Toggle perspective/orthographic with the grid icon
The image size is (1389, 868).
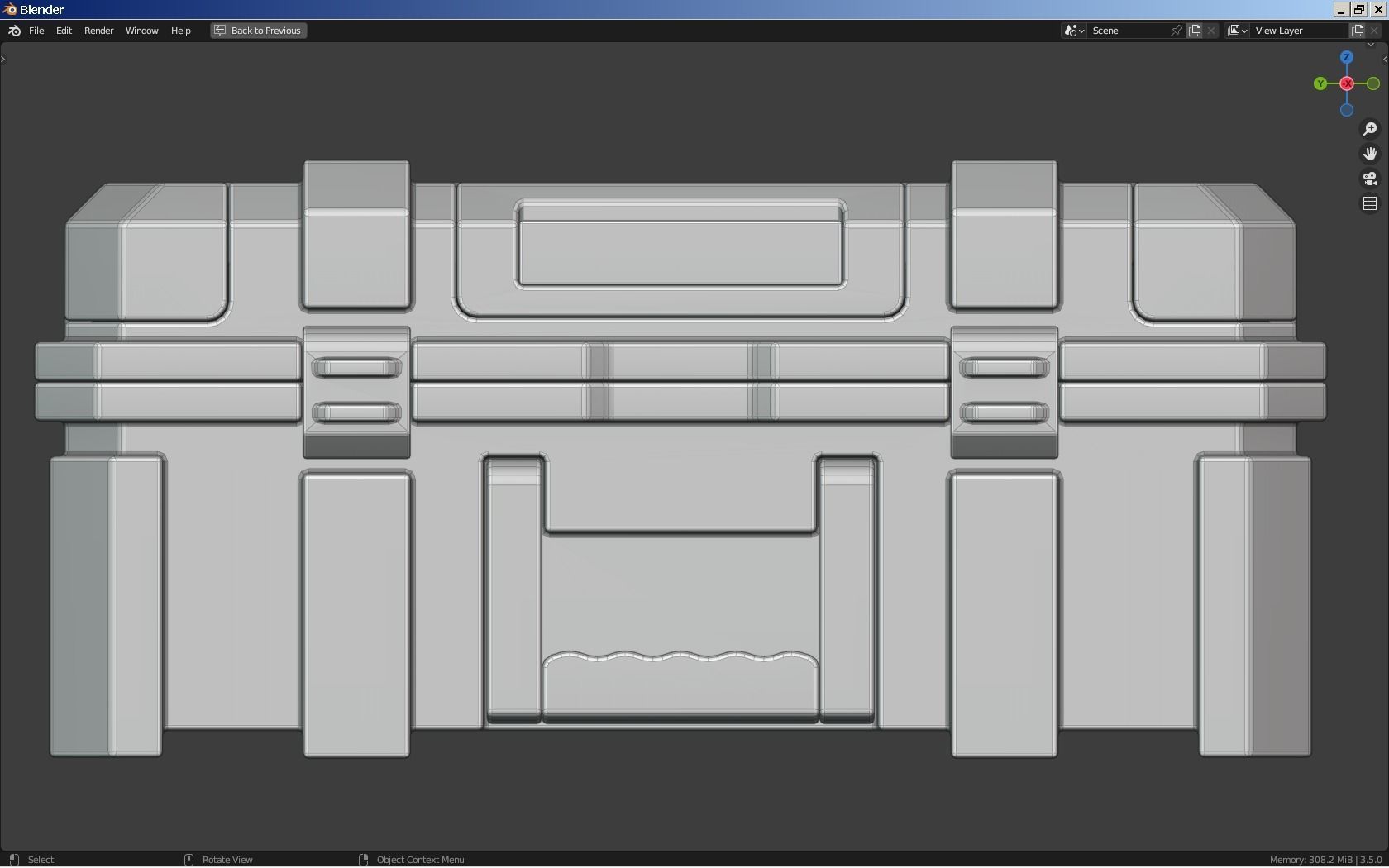[1370, 203]
